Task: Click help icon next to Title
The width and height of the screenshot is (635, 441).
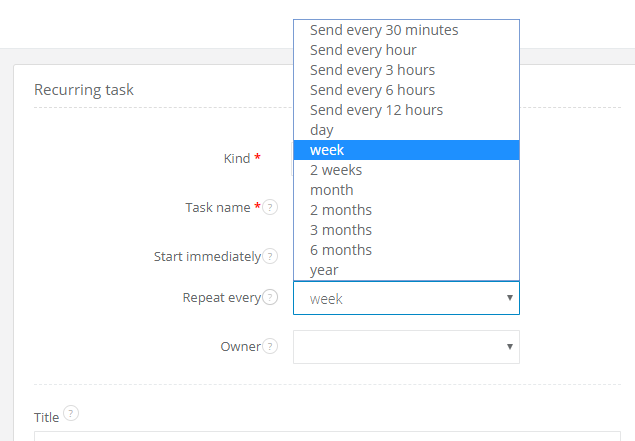Action: pyautogui.click(x=71, y=413)
